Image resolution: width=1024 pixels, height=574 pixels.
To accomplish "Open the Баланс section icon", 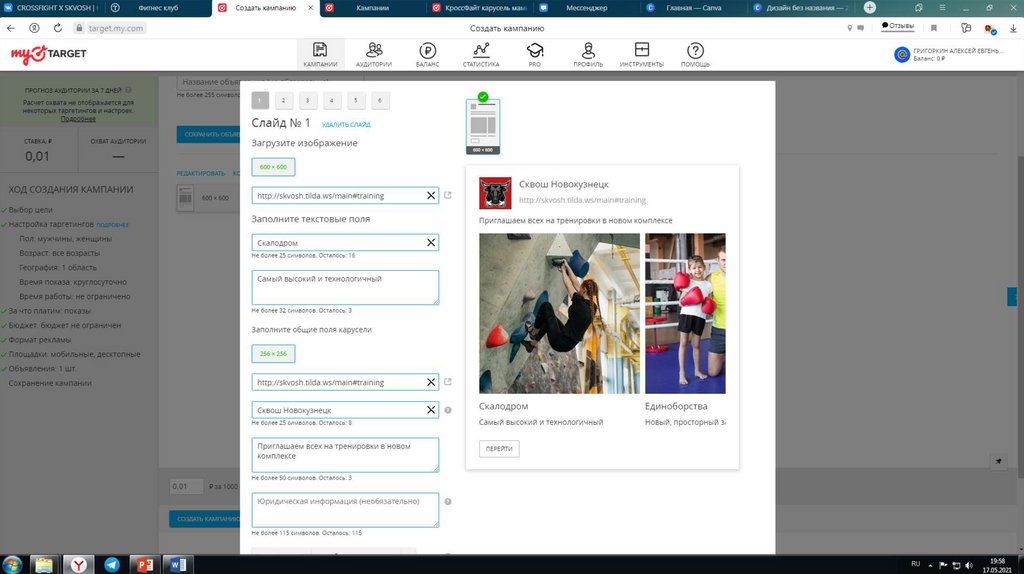I will (x=427, y=54).
